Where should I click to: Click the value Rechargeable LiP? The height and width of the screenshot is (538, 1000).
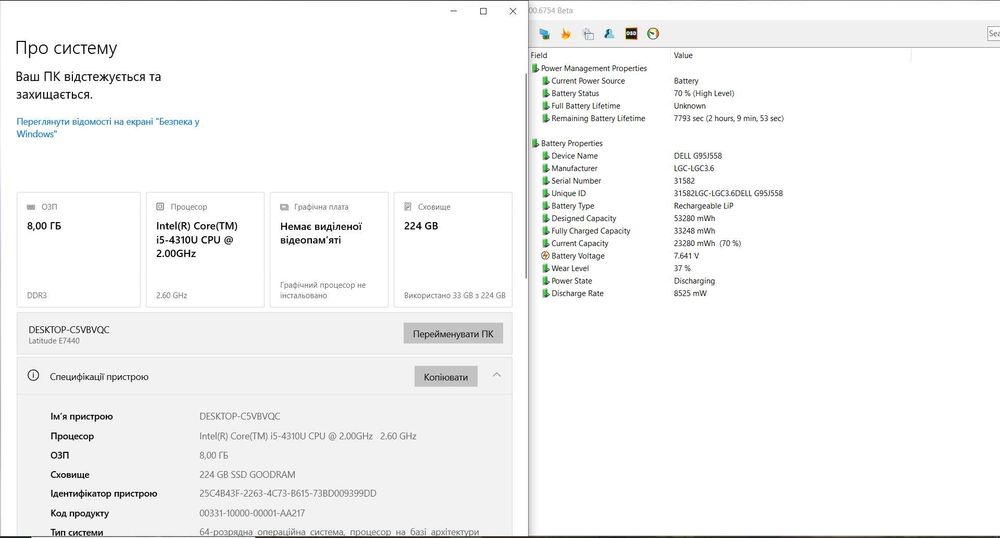coord(703,206)
